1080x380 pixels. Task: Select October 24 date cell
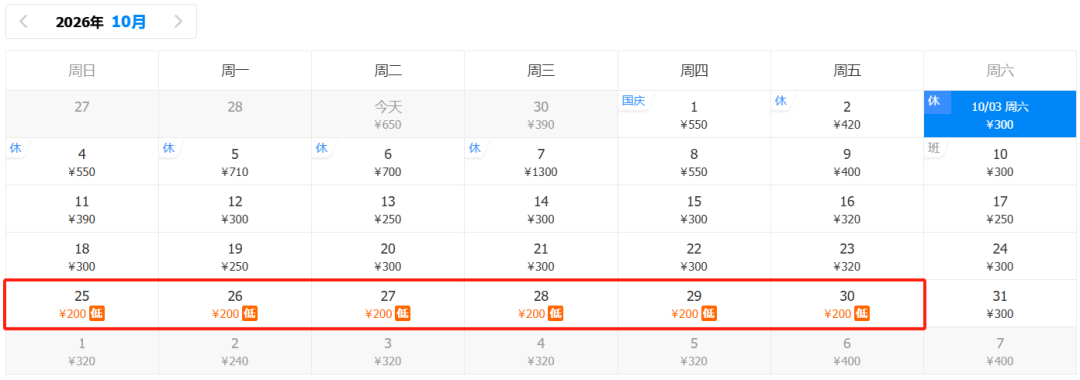click(x=1000, y=257)
